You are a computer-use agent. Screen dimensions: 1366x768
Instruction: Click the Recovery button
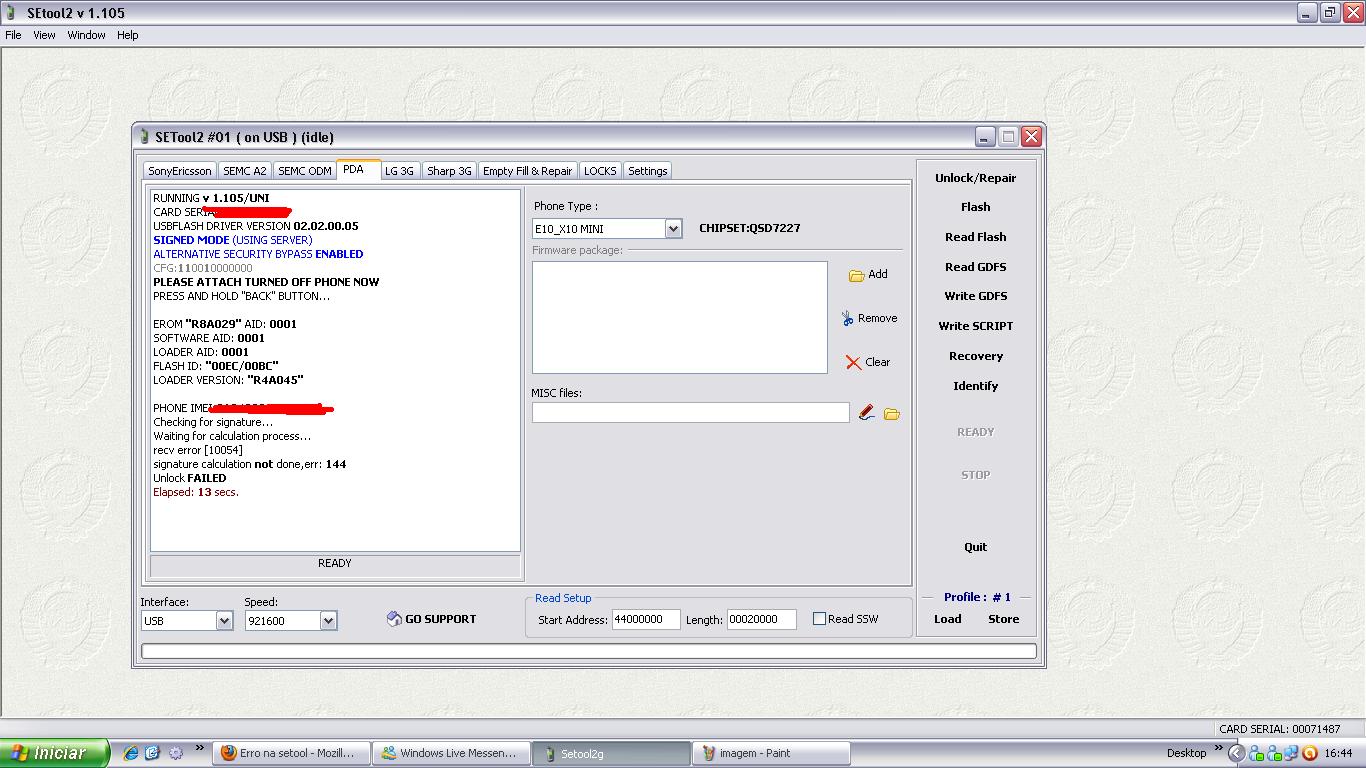coord(976,356)
